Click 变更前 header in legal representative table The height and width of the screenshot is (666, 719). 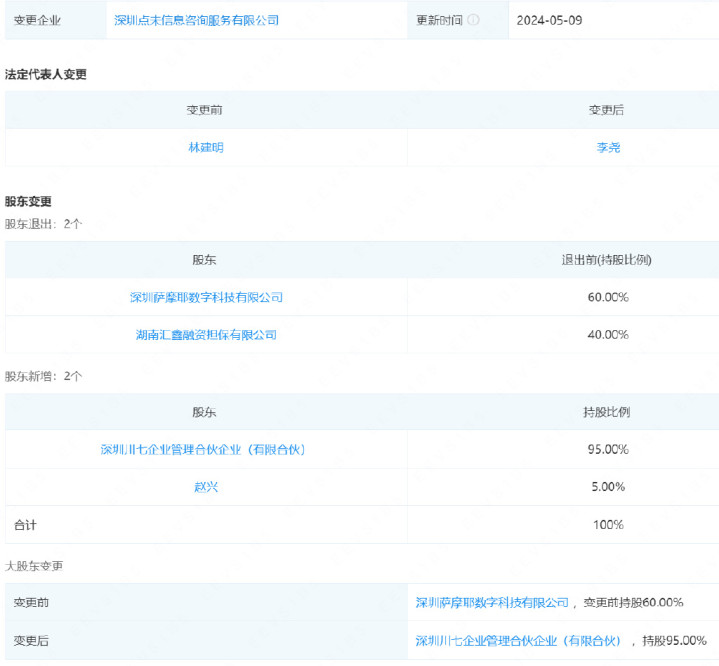click(205, 110)
